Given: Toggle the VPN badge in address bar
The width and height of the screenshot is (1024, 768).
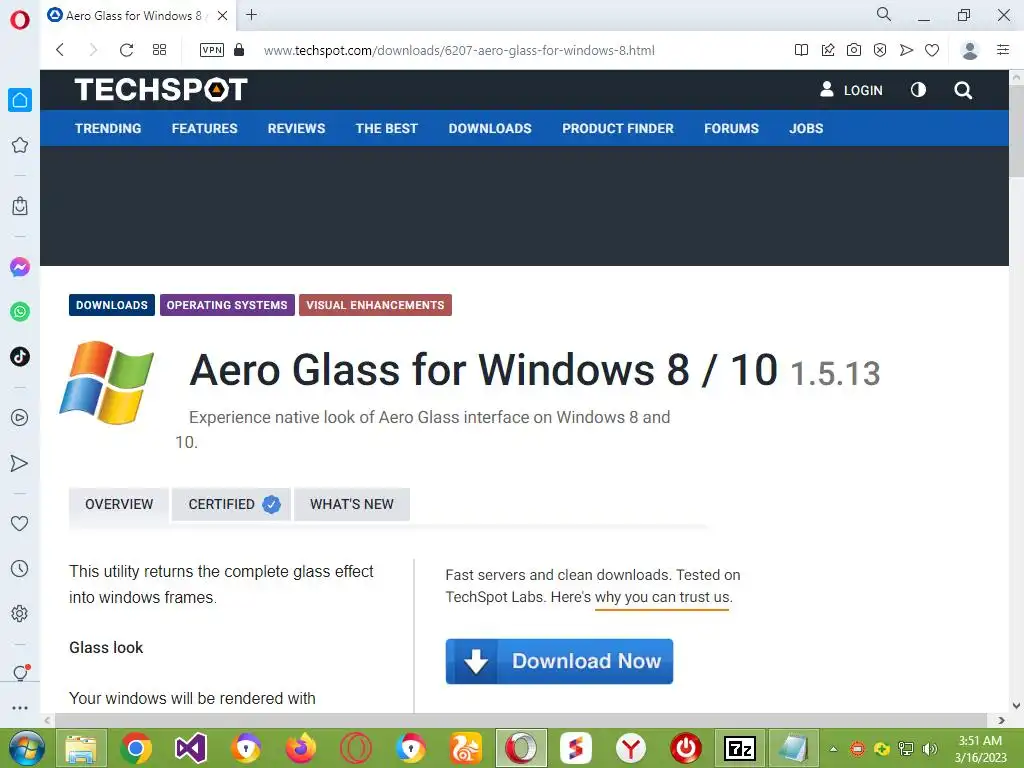Looking at the screenshot, I should [212, 50].
